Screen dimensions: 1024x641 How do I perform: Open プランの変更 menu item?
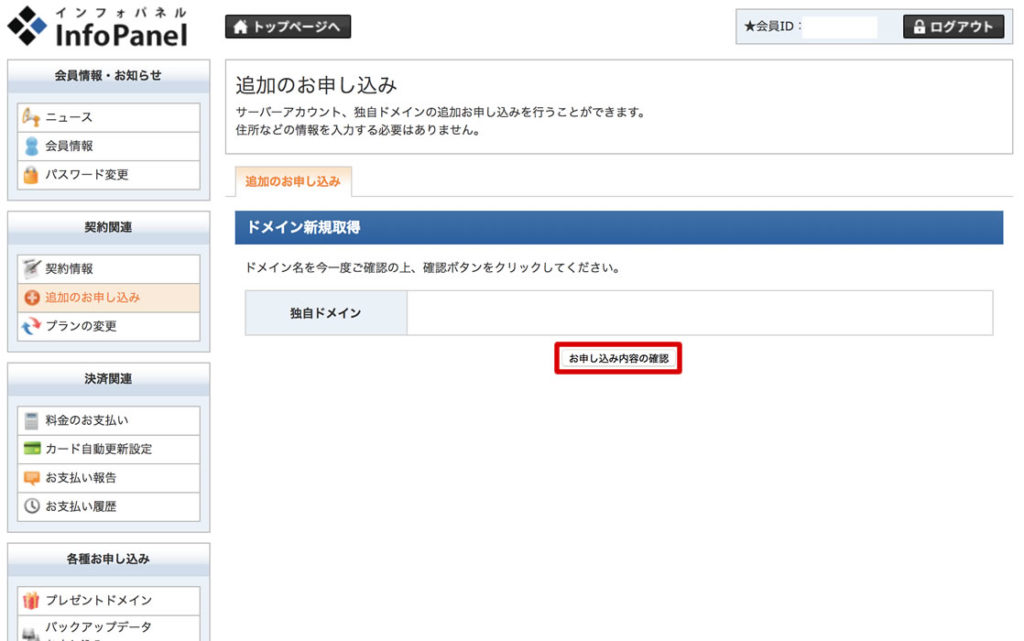[108, 326]
